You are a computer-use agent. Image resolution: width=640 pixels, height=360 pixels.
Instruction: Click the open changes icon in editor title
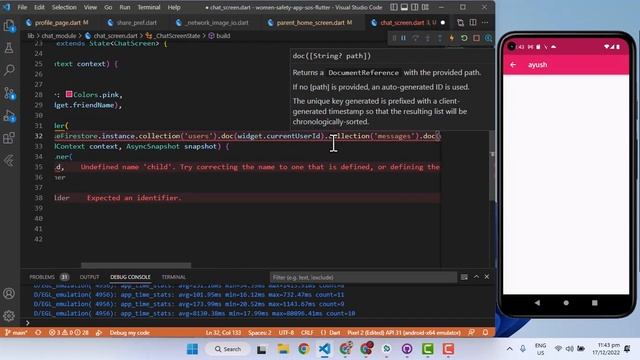[460, 22]
